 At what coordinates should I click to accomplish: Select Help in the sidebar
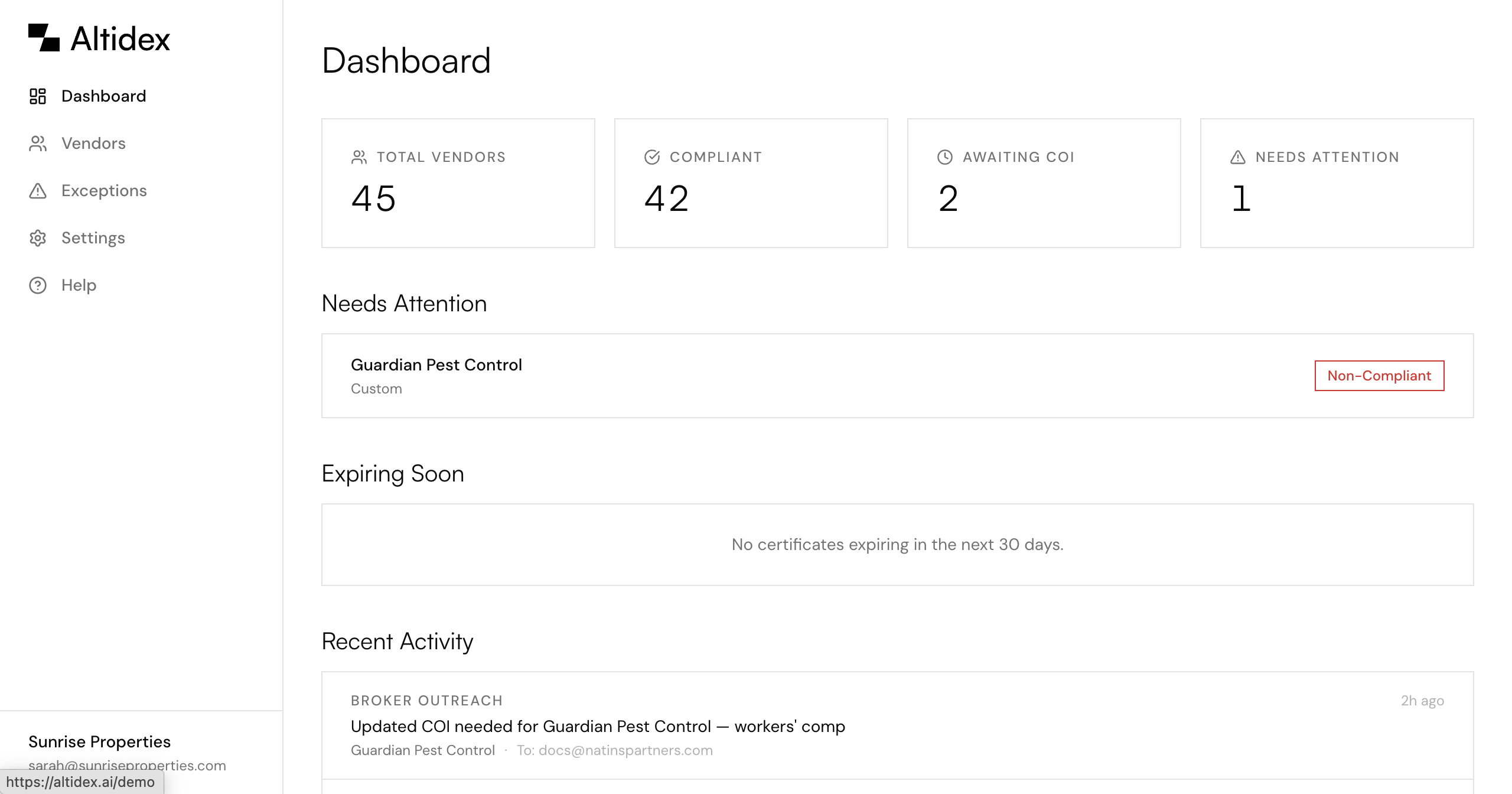coord(79,285)
